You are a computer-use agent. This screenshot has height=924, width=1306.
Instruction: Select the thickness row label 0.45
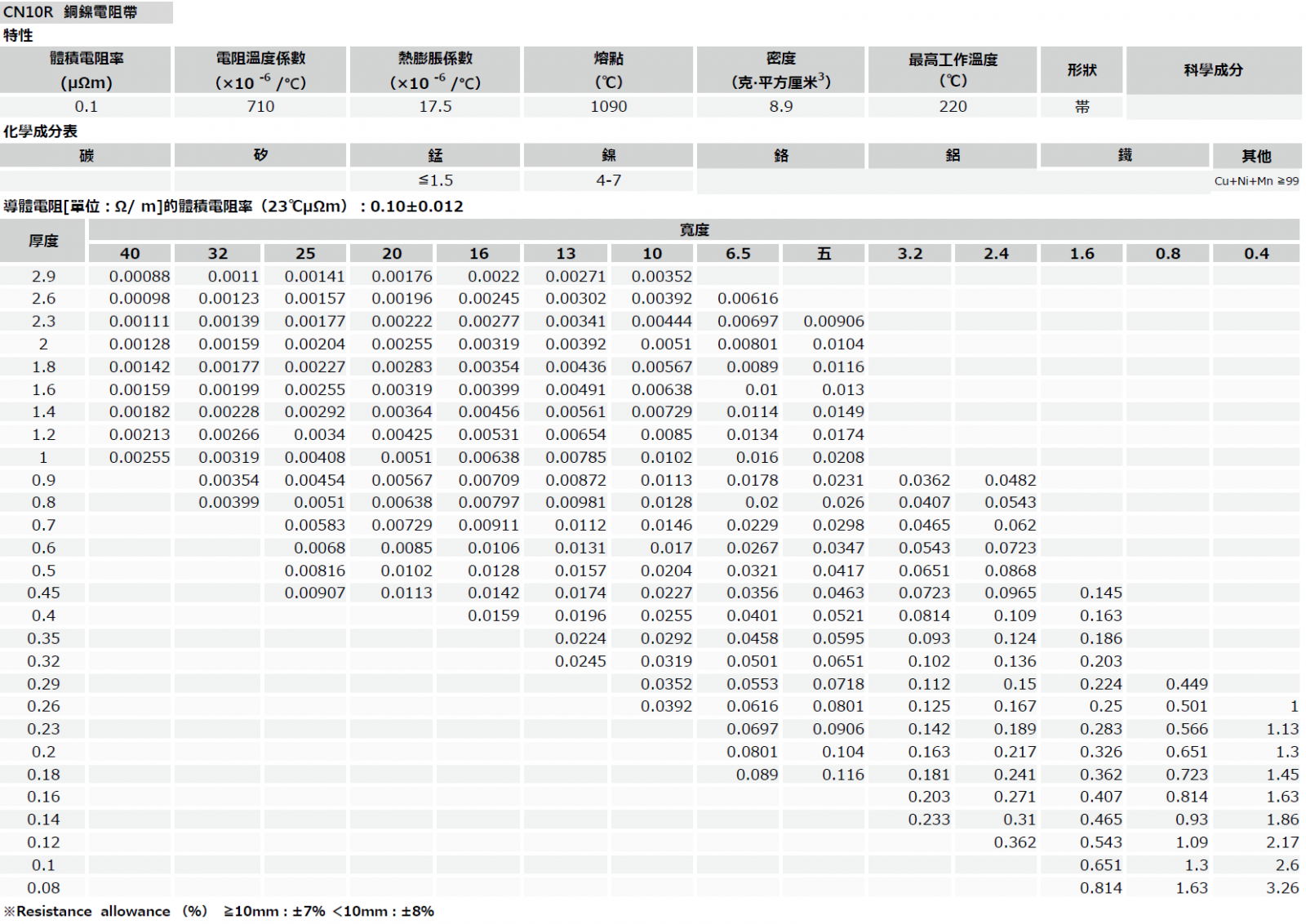[43, 593]
